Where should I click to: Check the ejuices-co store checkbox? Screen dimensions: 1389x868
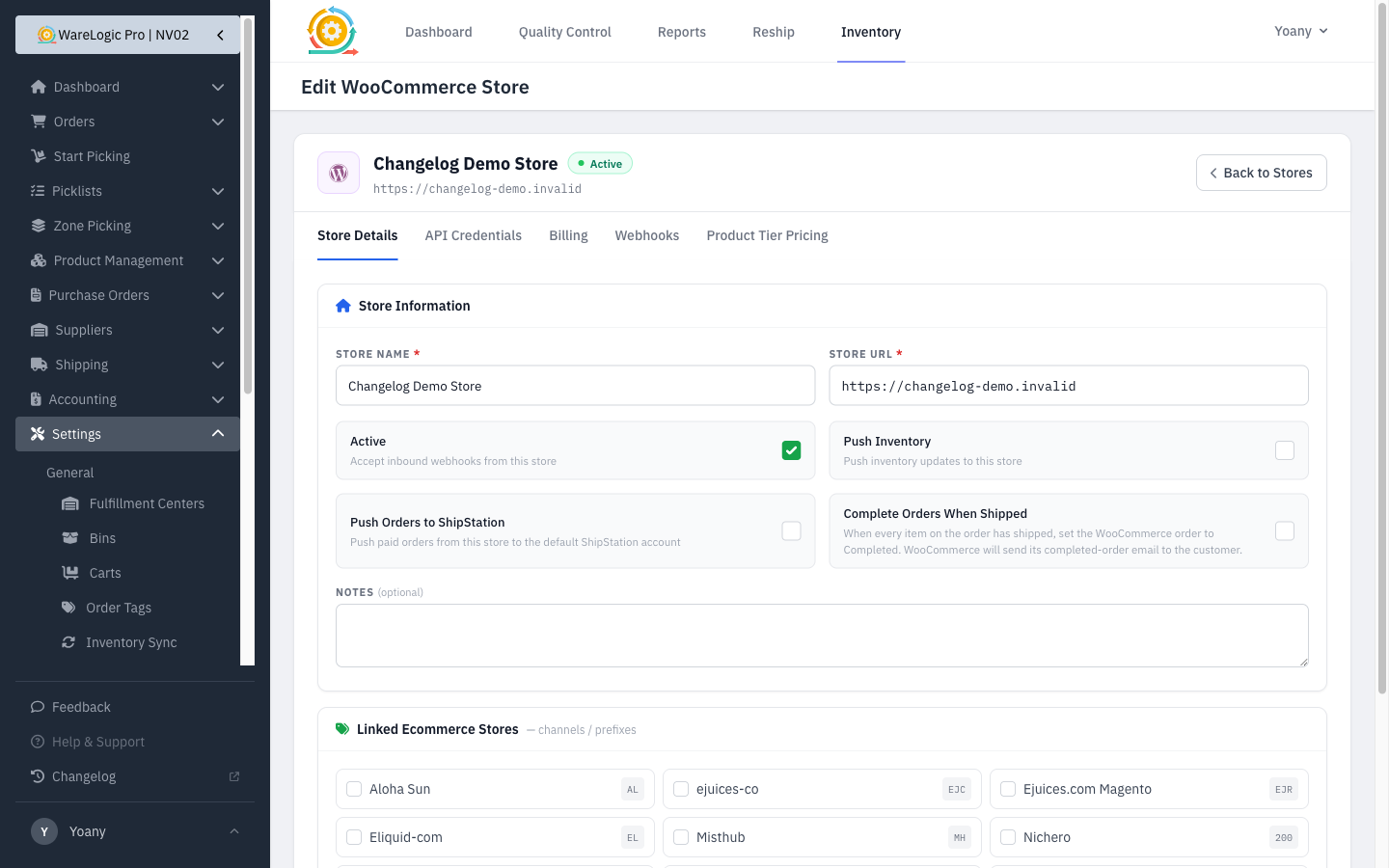[681, 789]
